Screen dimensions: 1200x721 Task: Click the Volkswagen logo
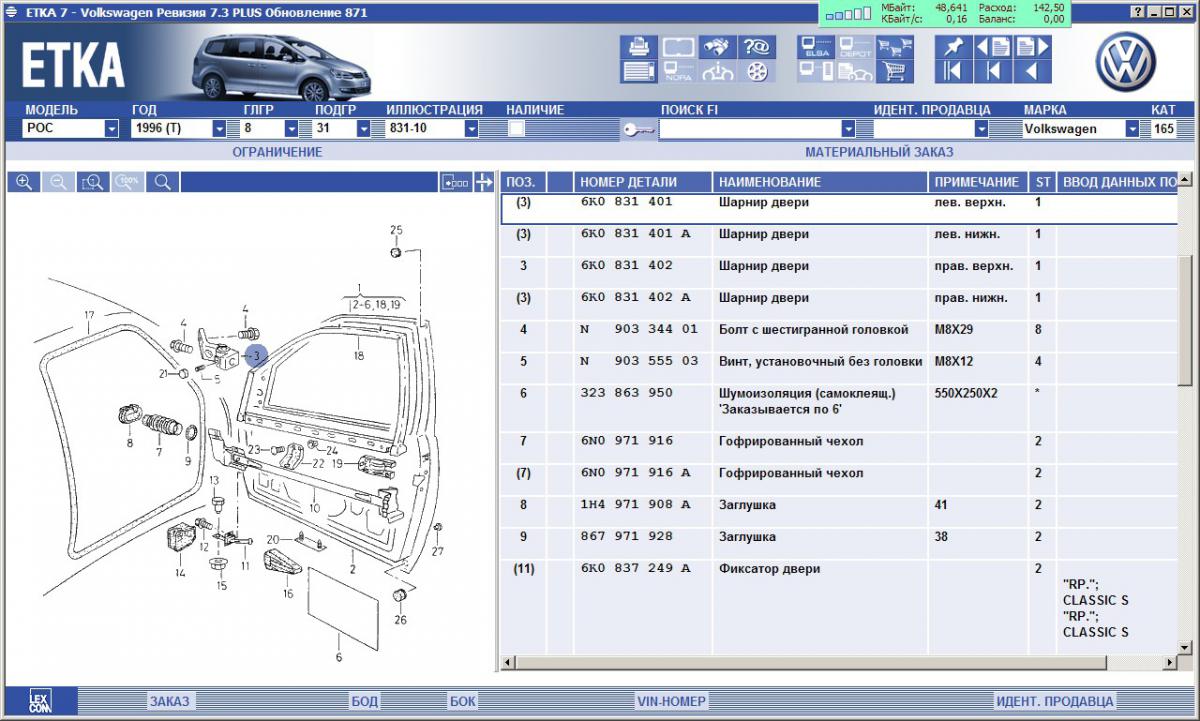click(x=1125, y=61)
